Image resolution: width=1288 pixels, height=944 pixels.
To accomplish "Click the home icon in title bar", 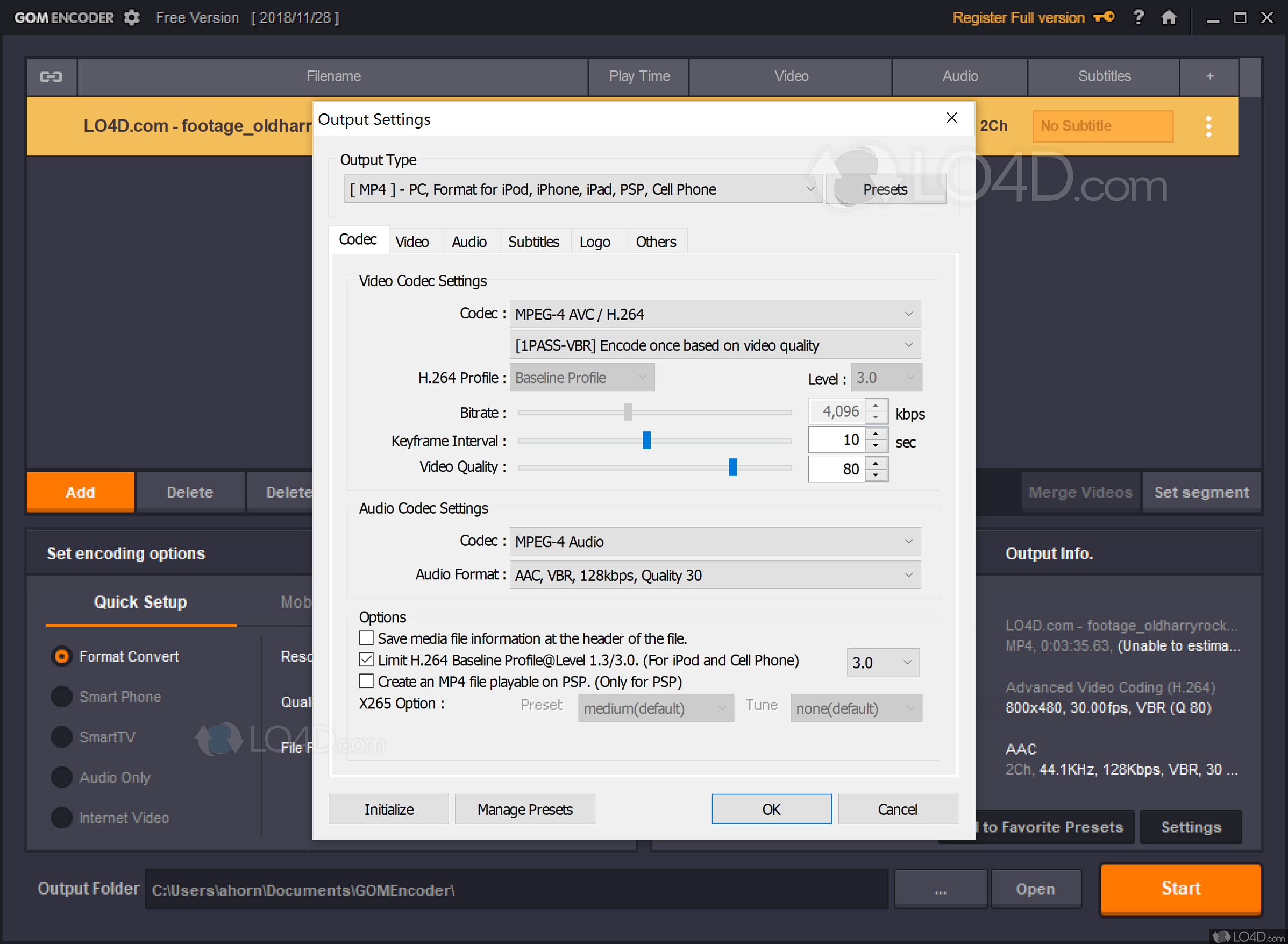I will point(1169,18).
